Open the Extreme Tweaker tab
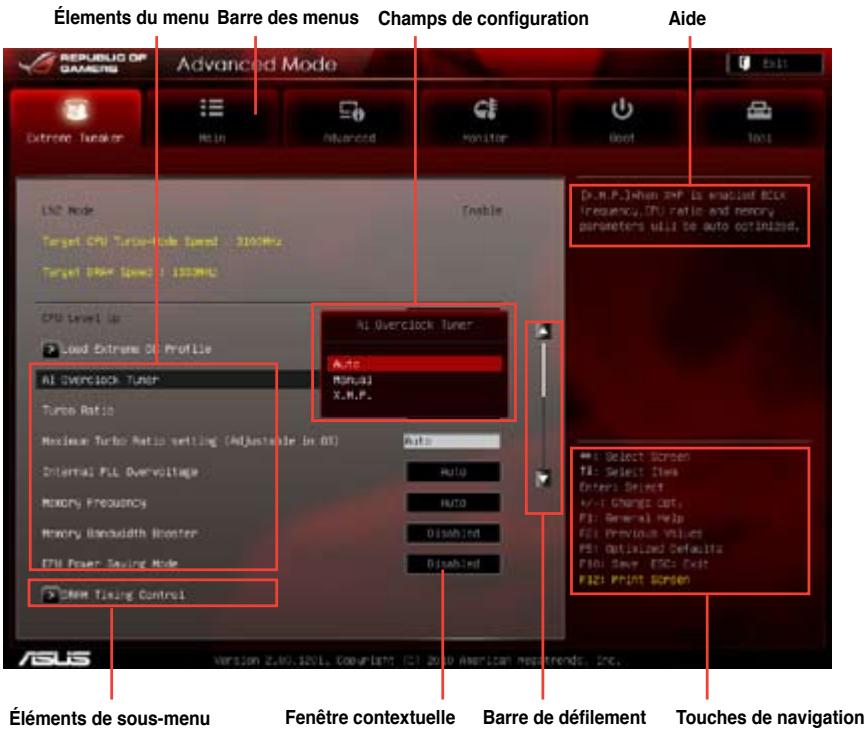The height and width of the screenshot is (735, 865). (75, 119)
